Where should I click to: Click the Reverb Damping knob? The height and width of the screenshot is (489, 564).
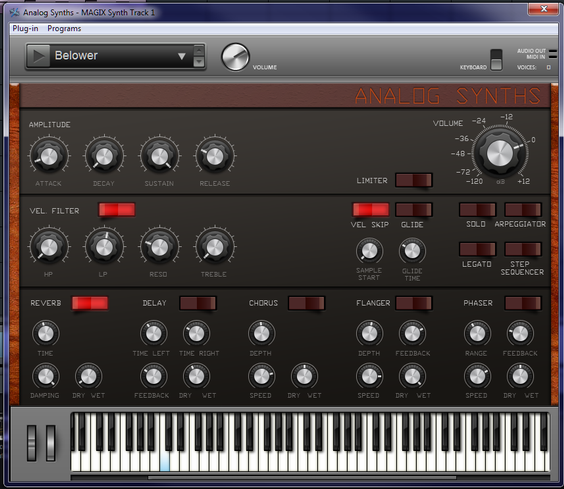[46, 376]
